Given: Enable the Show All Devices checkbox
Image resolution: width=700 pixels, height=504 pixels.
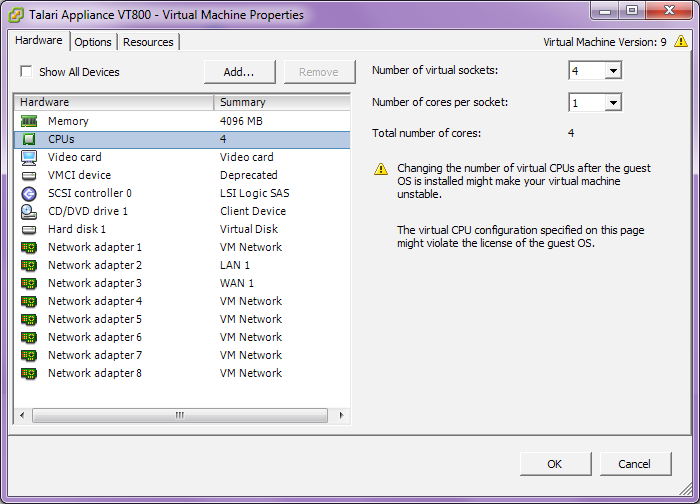Looking at the screenshot, I should [x=26, y=71].
